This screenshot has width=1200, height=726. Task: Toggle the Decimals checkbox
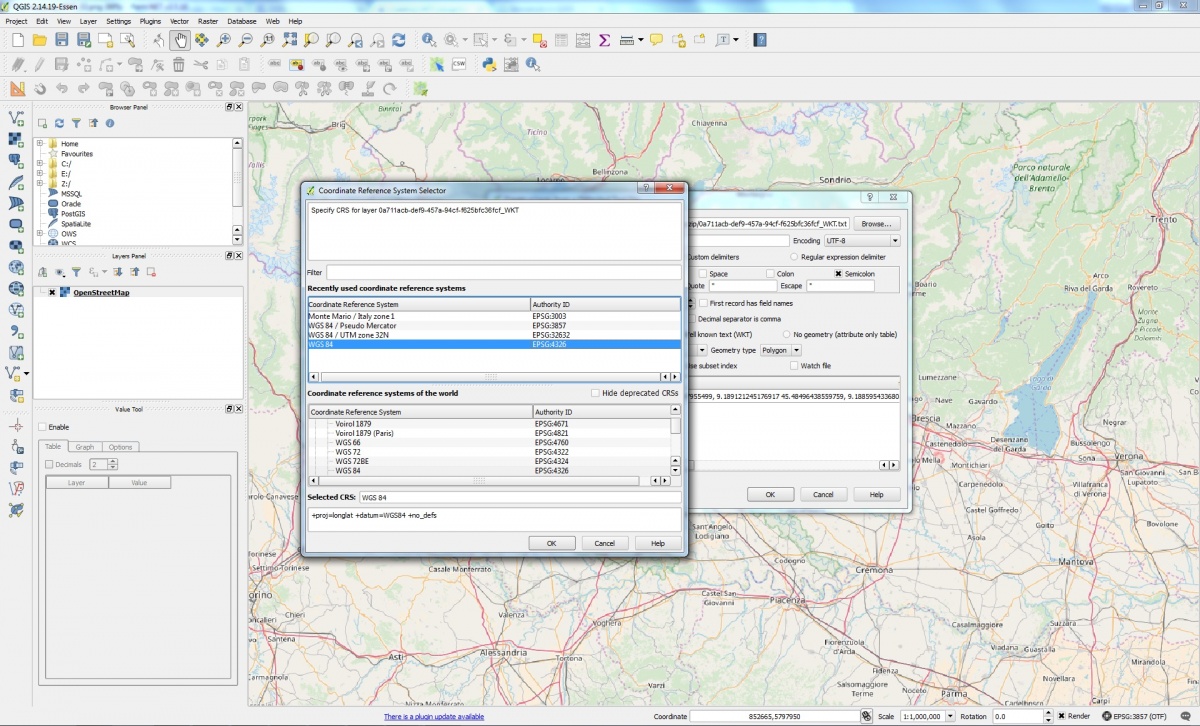click(50, 464)
